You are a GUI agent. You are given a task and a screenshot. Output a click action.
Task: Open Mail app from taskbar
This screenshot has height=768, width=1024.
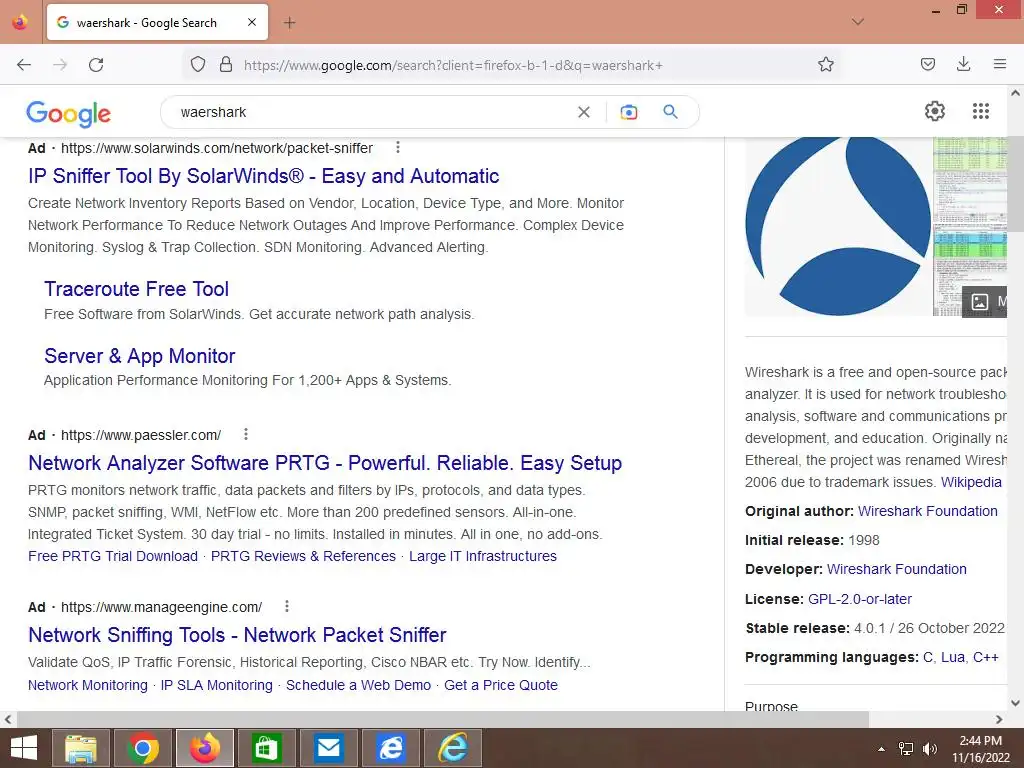tap(328, 748)
